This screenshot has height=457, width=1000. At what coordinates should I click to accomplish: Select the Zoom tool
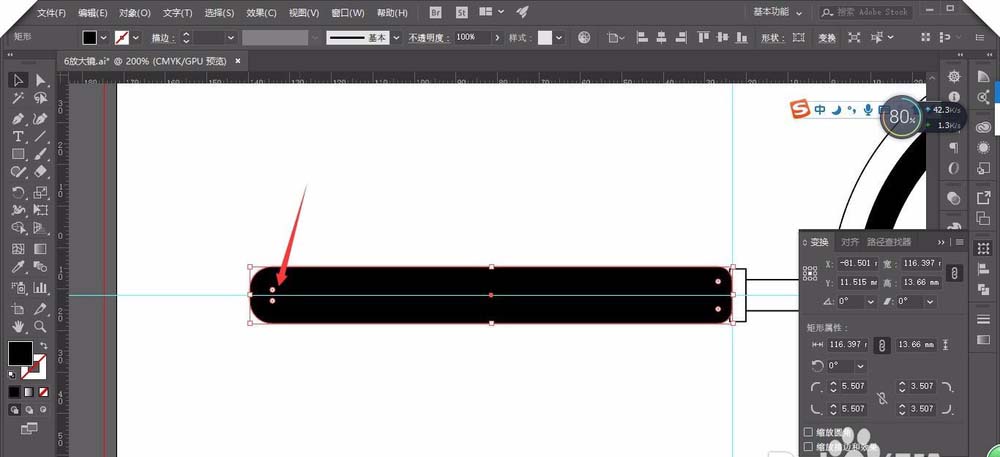click(40, 326)
